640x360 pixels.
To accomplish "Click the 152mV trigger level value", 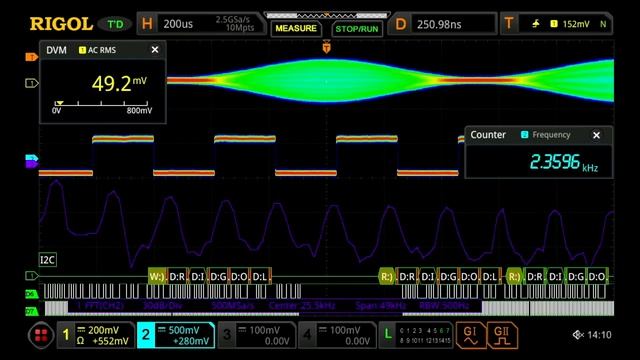I will point(576,24).
